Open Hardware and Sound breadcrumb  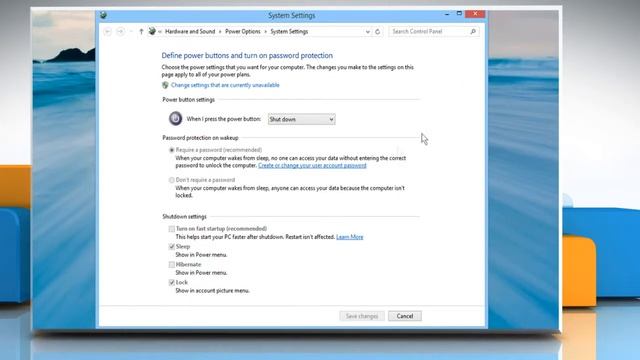190,31
